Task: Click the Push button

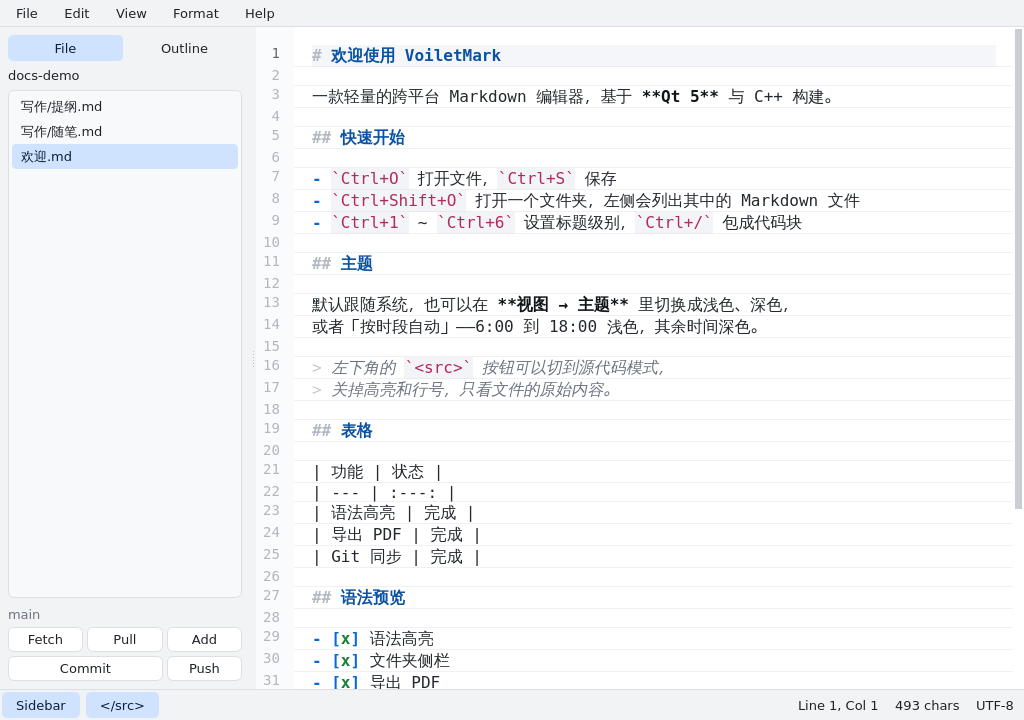Action: pos(204,668)
